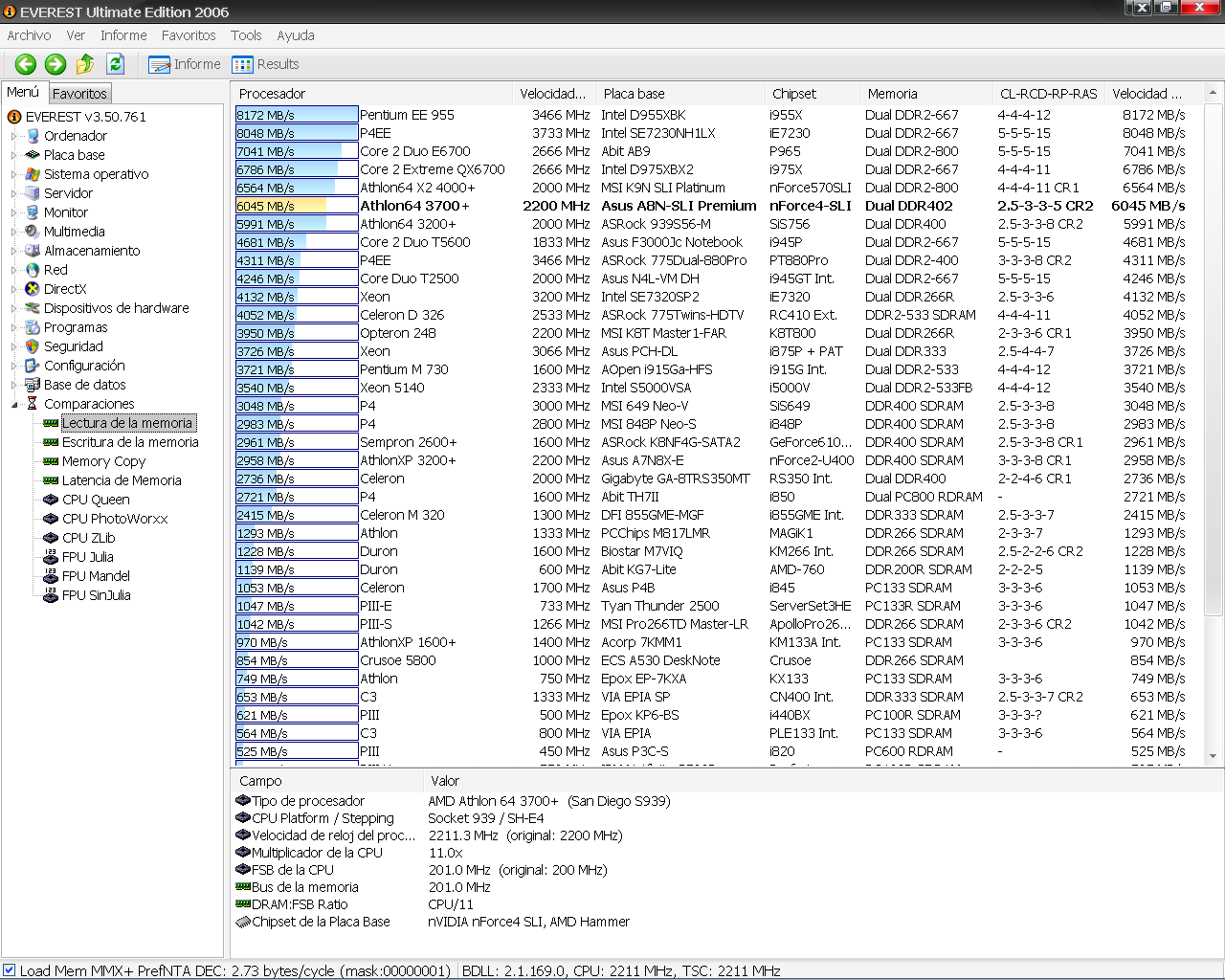Screen dimensions: 1225x980
Task: Click the green Back arrow toolbar icon
Action: [x=26, y=64]
